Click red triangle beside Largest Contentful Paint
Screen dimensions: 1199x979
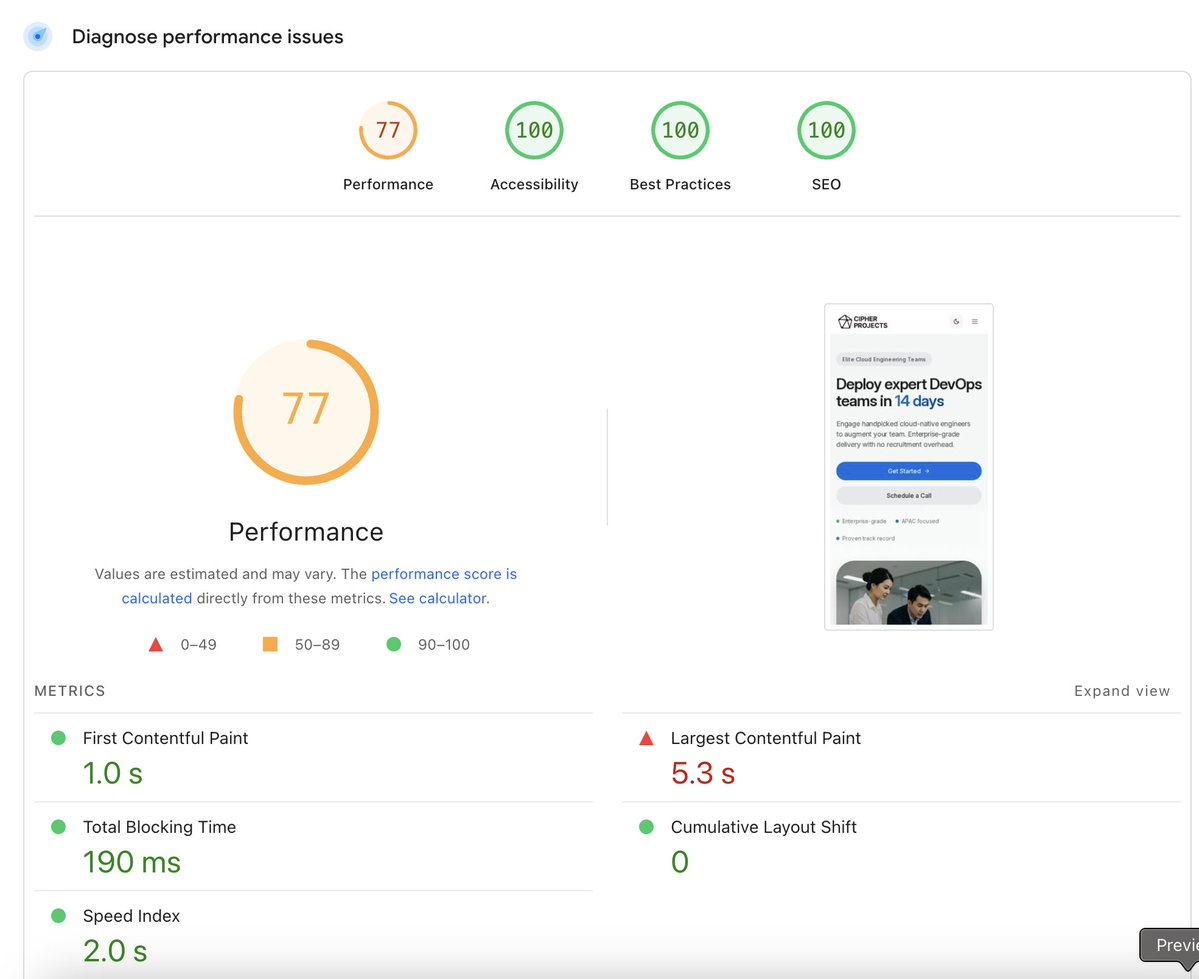click(646, 738)
